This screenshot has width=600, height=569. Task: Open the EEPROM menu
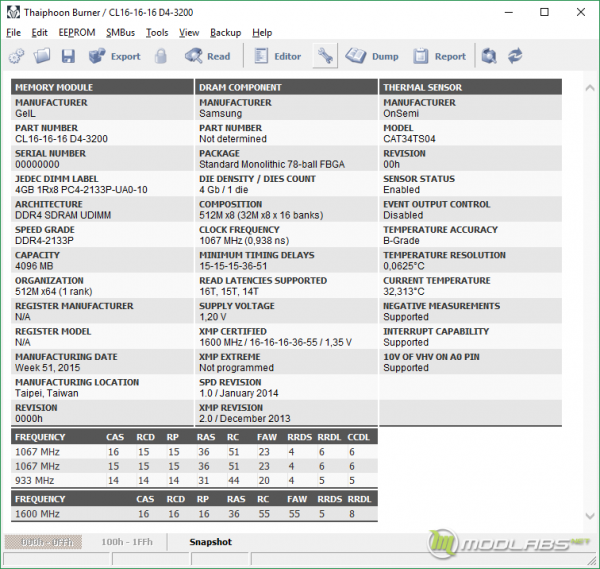[x=77, y=32]
